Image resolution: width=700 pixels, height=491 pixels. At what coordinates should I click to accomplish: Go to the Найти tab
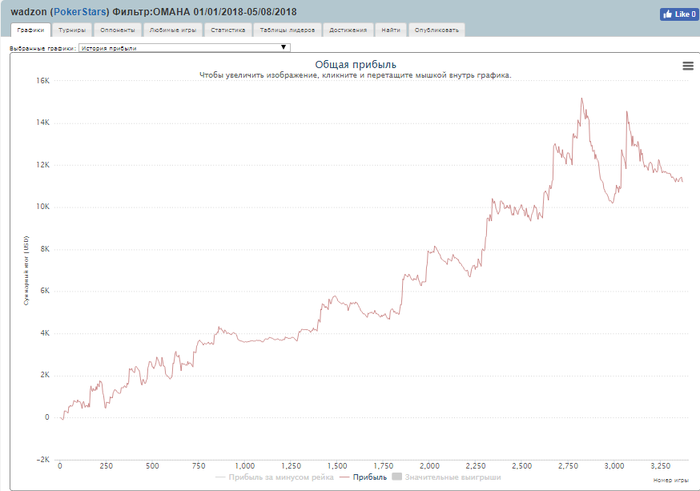pyautogui.click(x=391, y=30)
